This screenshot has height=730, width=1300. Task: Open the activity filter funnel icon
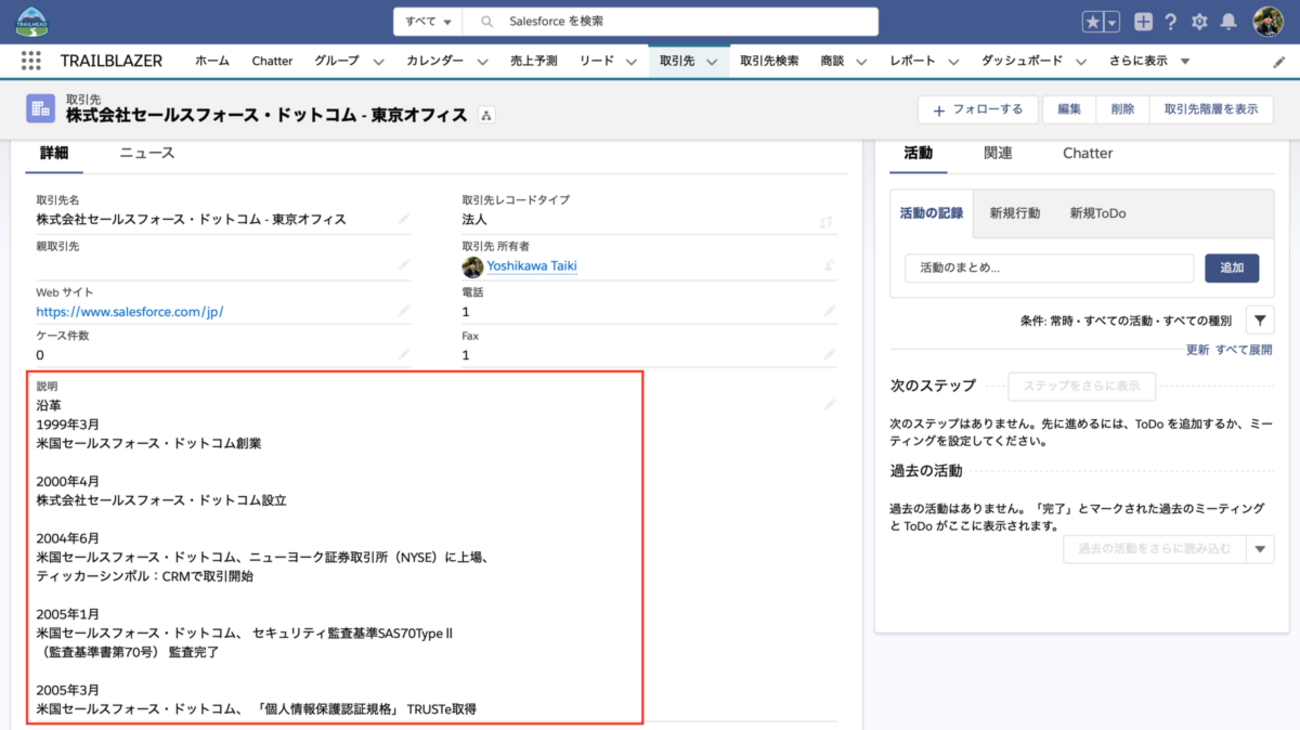pyautogui.click(x=1260, y=320)
